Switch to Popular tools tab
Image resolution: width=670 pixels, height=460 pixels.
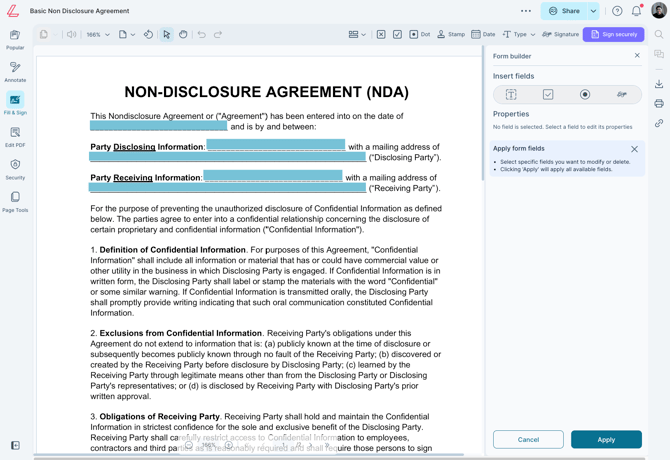15,39
